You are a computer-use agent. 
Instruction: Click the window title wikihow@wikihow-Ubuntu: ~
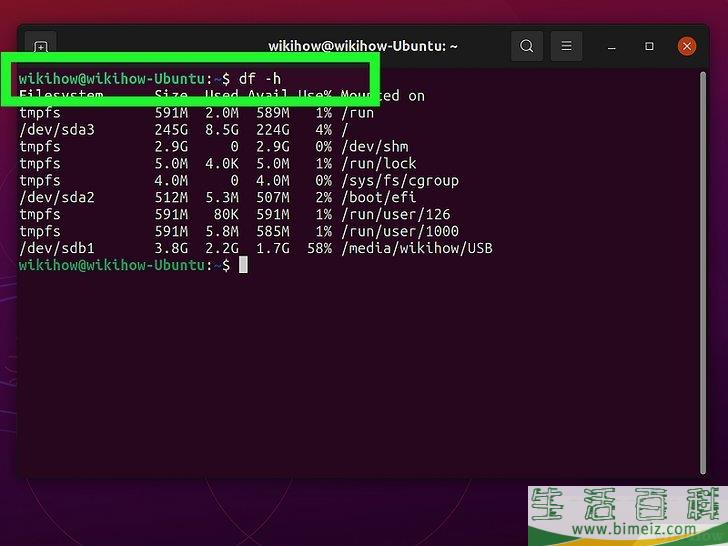363,46
